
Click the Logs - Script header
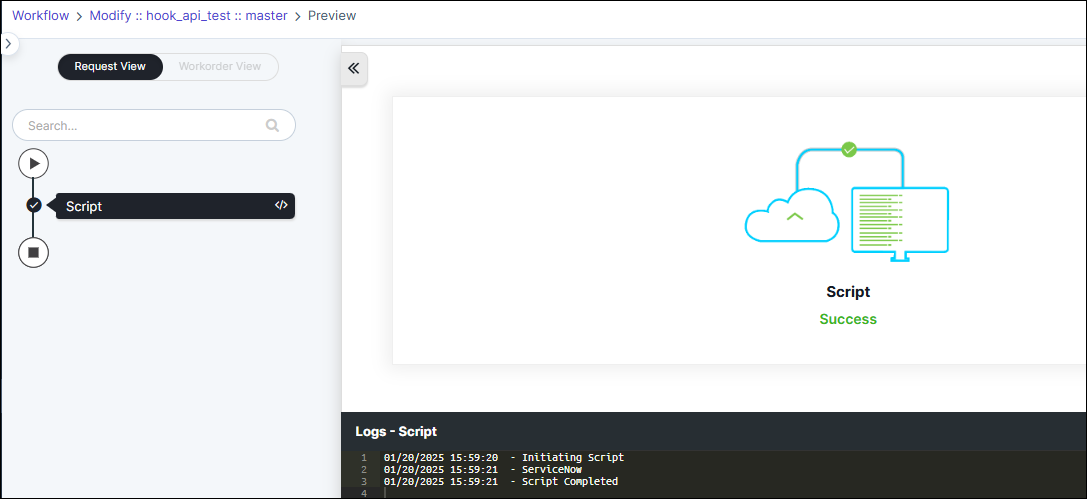pyautogui.click(x=396, y=431)
